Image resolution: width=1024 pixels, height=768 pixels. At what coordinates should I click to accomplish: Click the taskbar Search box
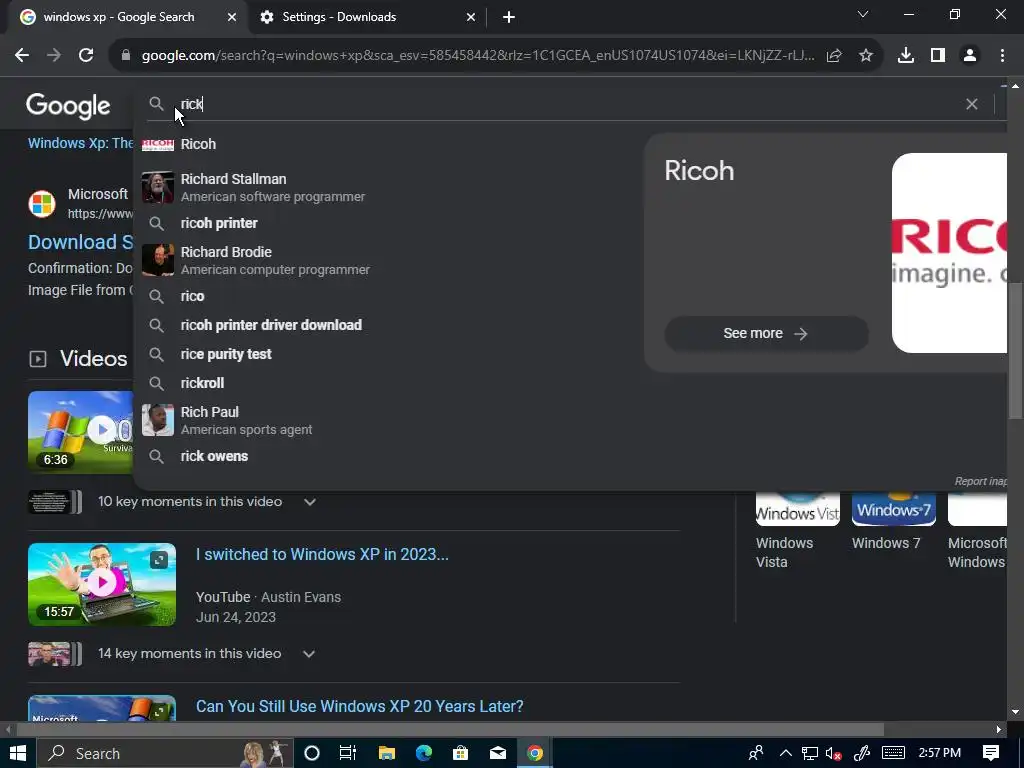tap(165, 753)
